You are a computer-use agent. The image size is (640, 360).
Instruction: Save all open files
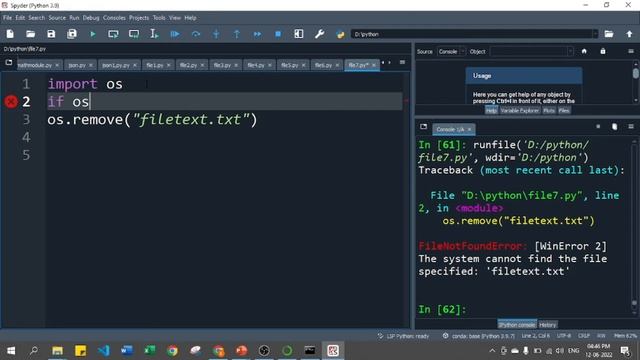72,34
